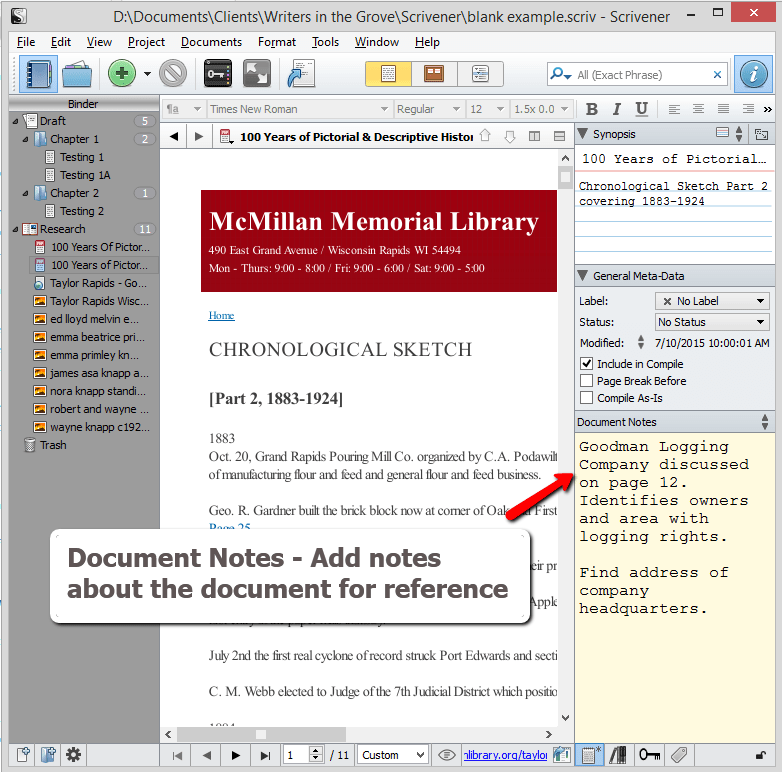Enable Page Break Before checkbox
782x772 pixels.
click(x=586, y=381)
